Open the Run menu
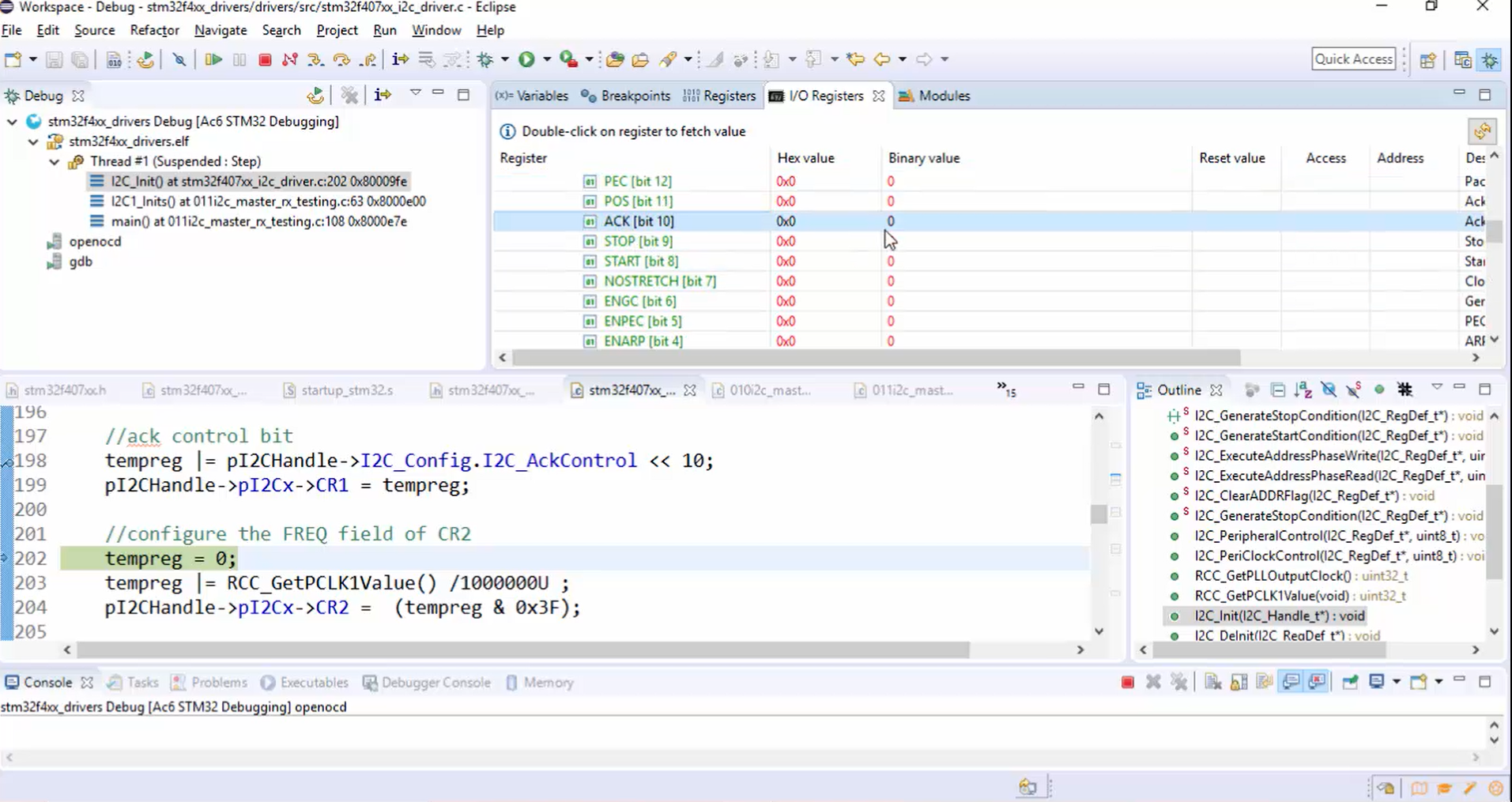Image resolution: width=1512 pixels, height=802 pixels. click(385, 30)
